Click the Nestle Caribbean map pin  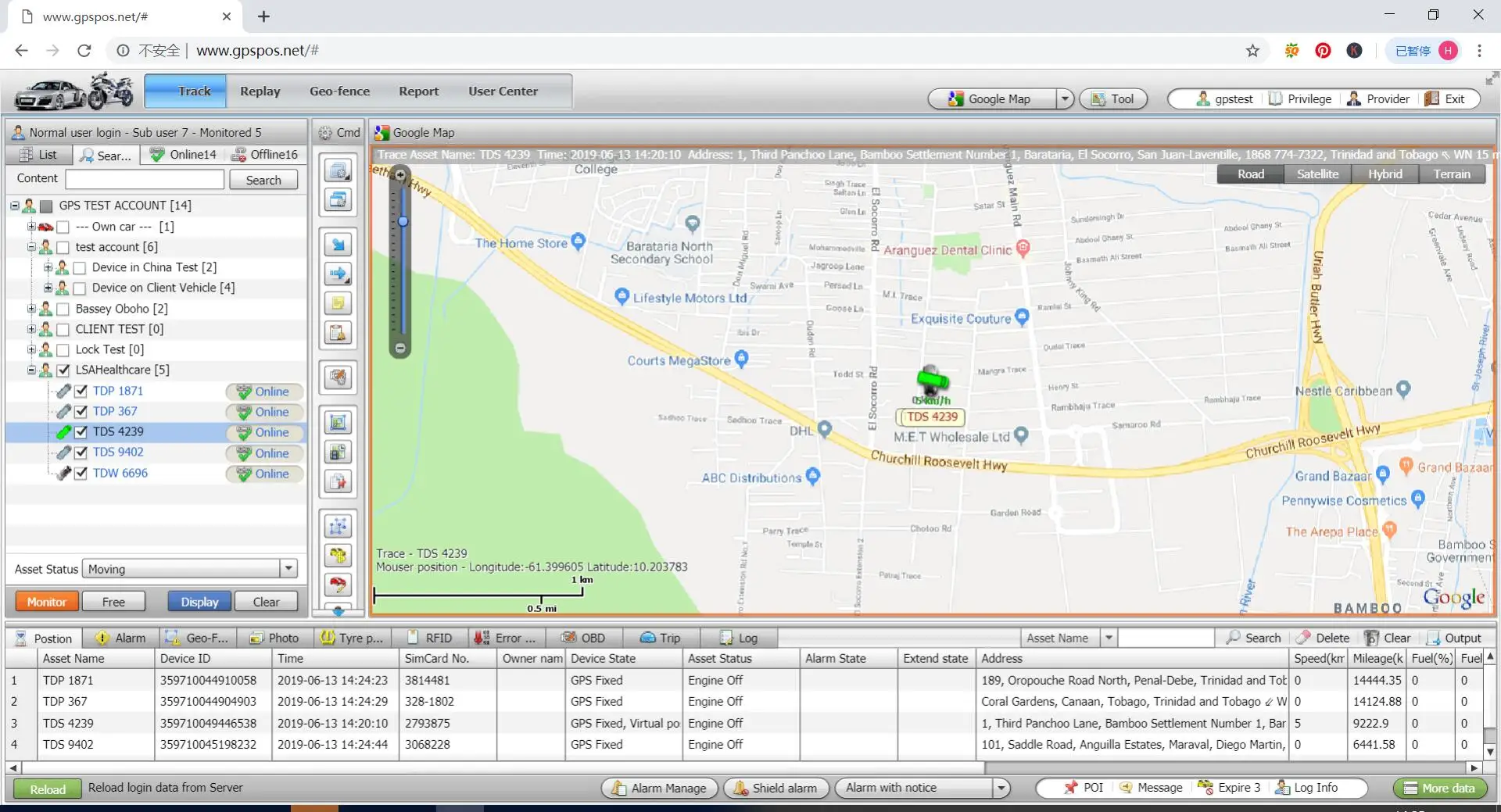[x=1403, y=388]
